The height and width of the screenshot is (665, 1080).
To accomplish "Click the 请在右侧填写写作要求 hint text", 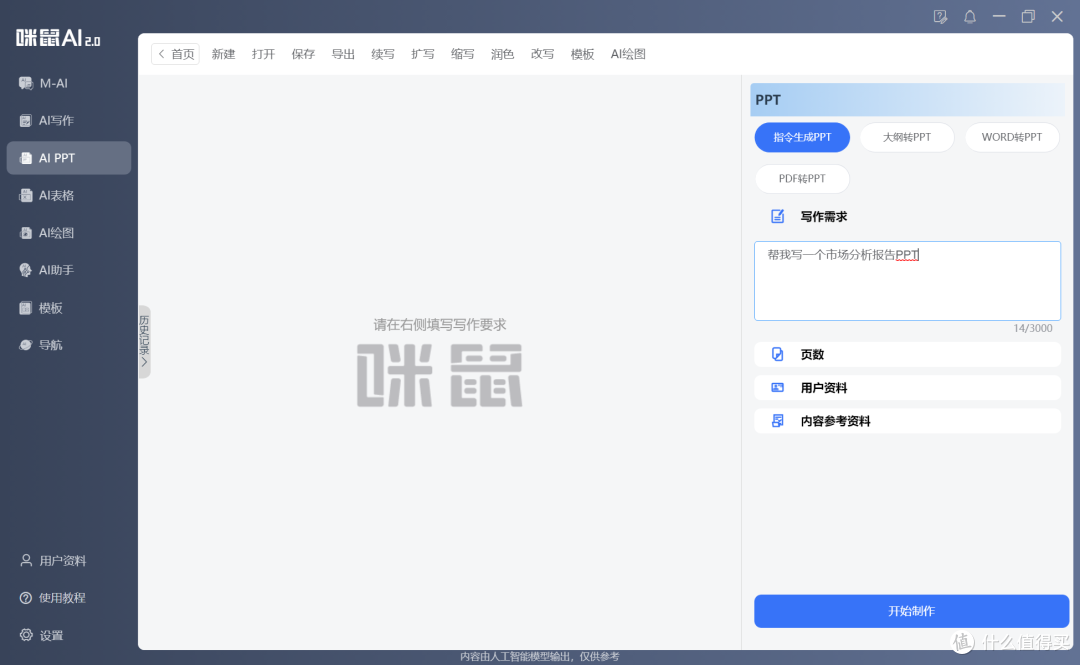I will 439,325.
